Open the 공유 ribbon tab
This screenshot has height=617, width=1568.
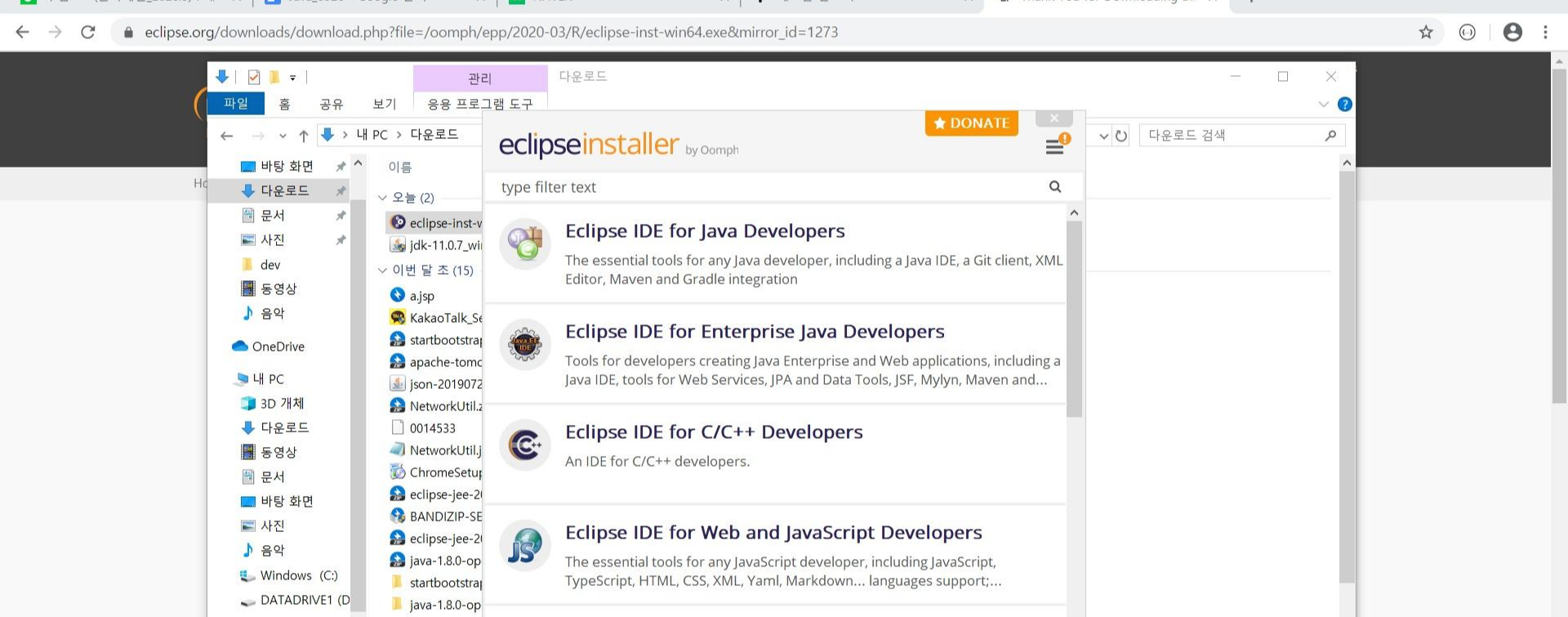coord(332,104)
